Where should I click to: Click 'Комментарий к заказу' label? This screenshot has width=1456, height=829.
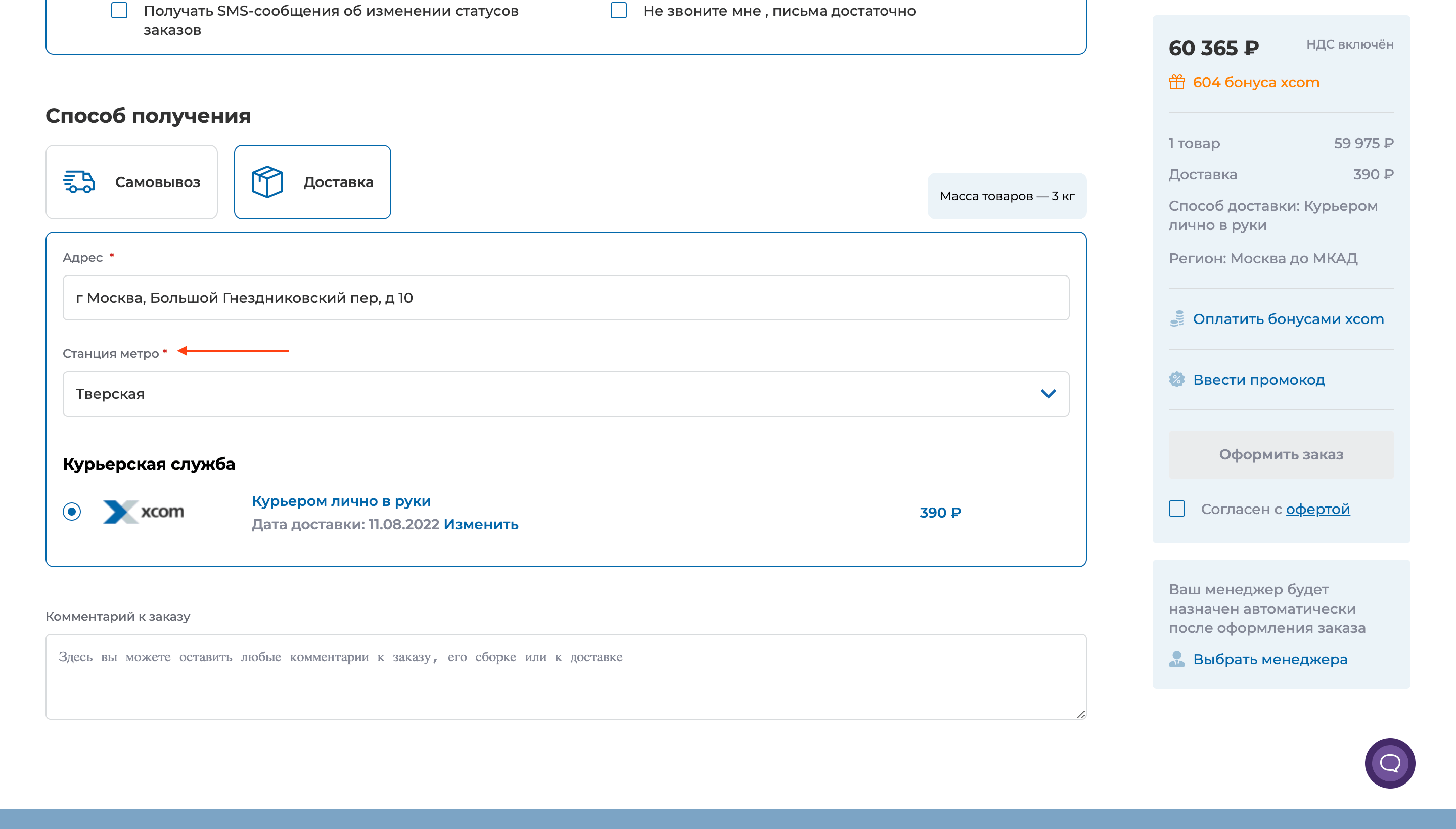pos(118,616)
